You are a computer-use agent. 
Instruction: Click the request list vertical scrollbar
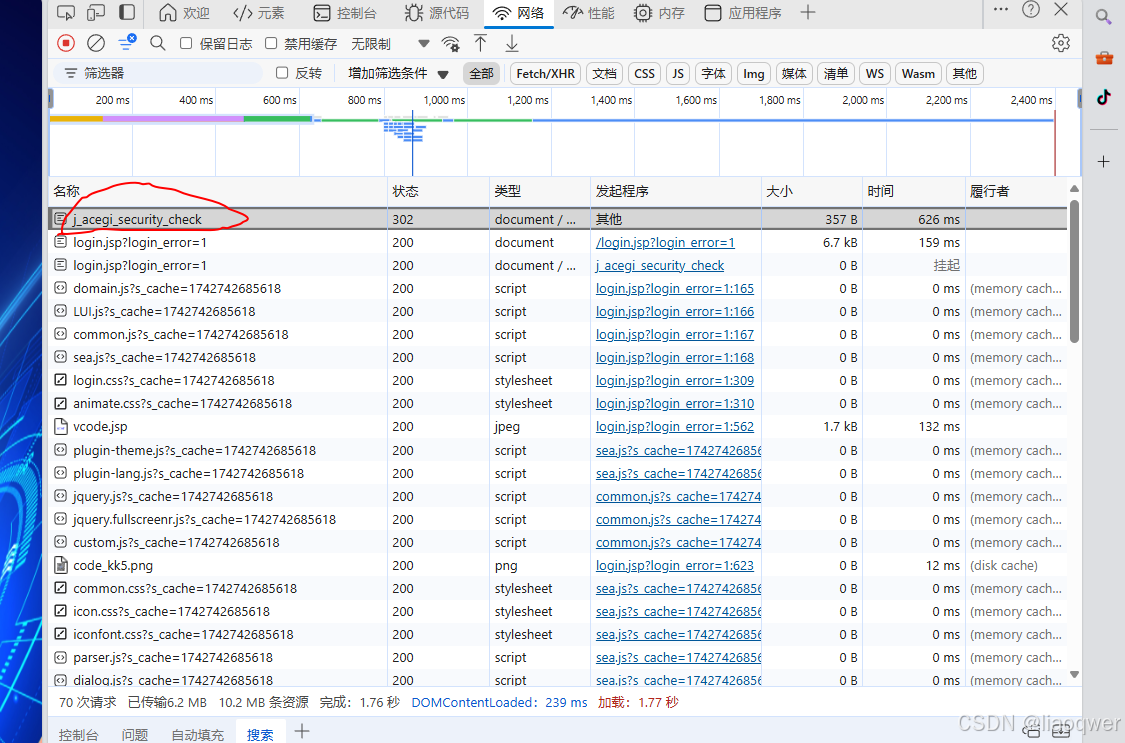pos(1074,273)
